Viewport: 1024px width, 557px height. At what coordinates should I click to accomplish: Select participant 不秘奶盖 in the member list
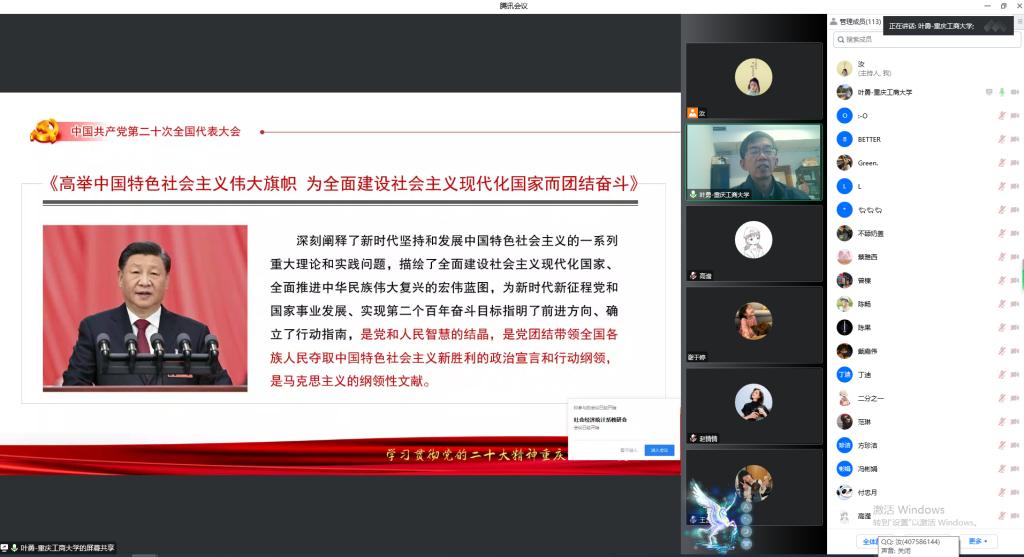(x=870, y=233)
